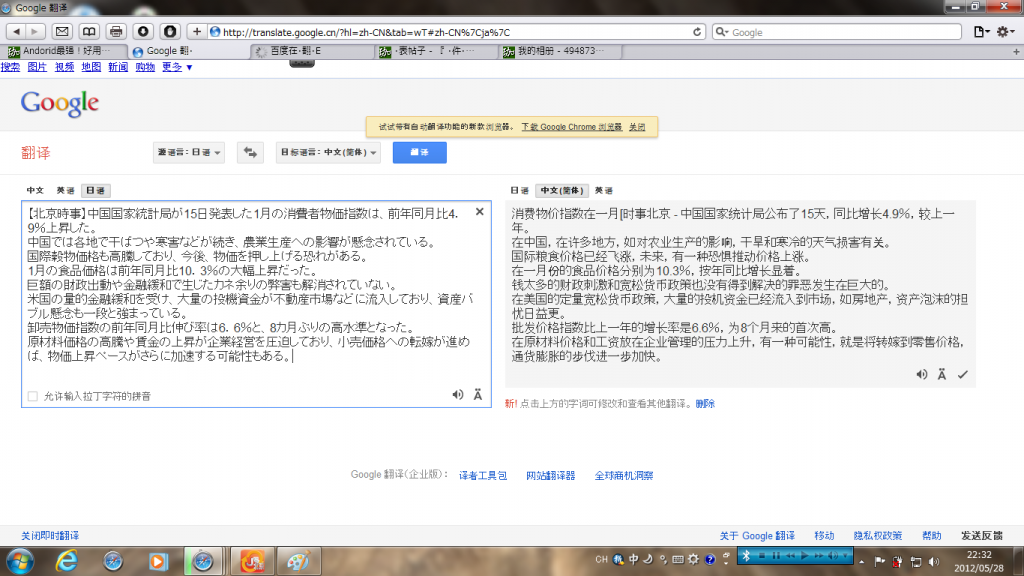This screenshot has height=576, width=1024.
Task: Open downloads with the down-arrow icon
Action: click(143, 31)
